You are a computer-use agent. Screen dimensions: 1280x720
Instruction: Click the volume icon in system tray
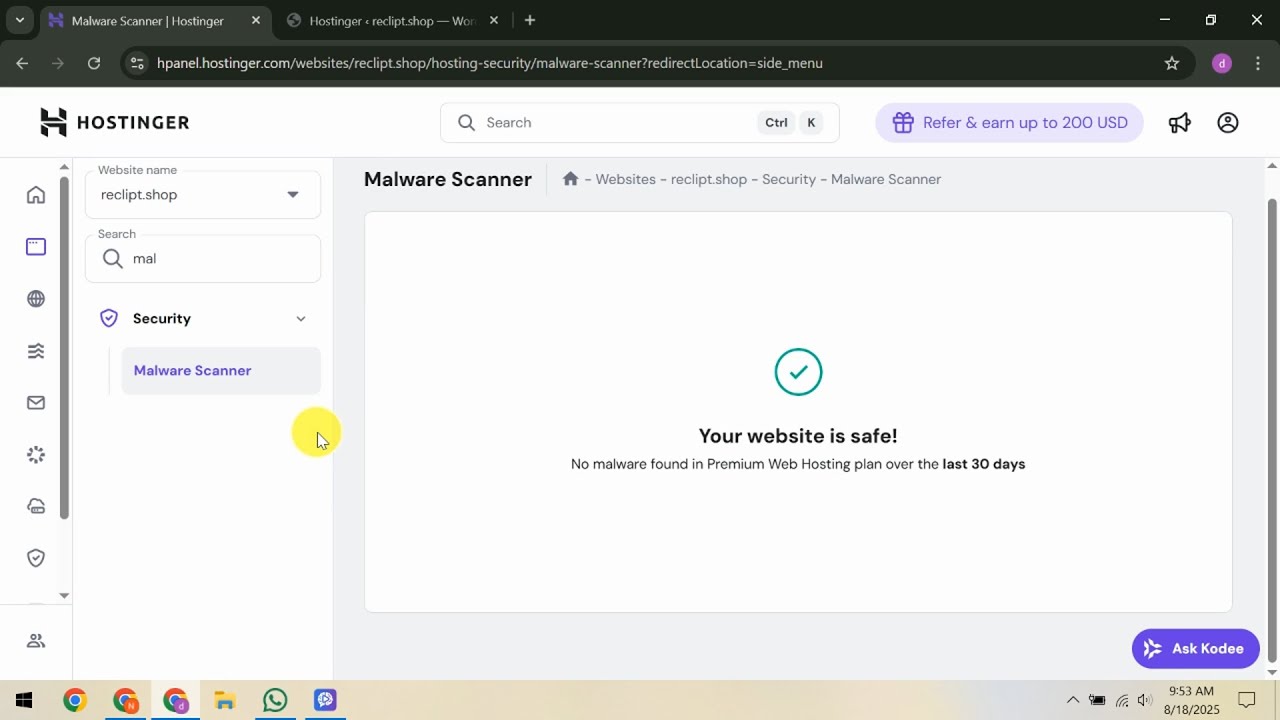pyautogui.click(x=1145, y=700)
